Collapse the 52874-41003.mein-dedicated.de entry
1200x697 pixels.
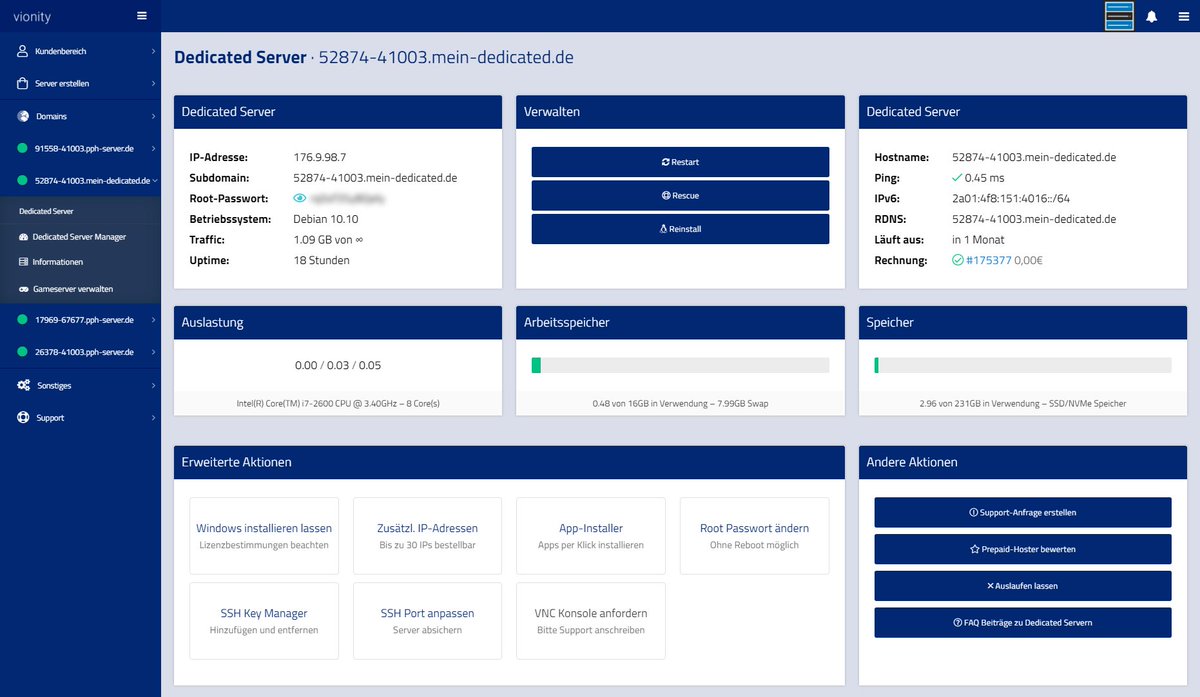click(x=153, y=181)
